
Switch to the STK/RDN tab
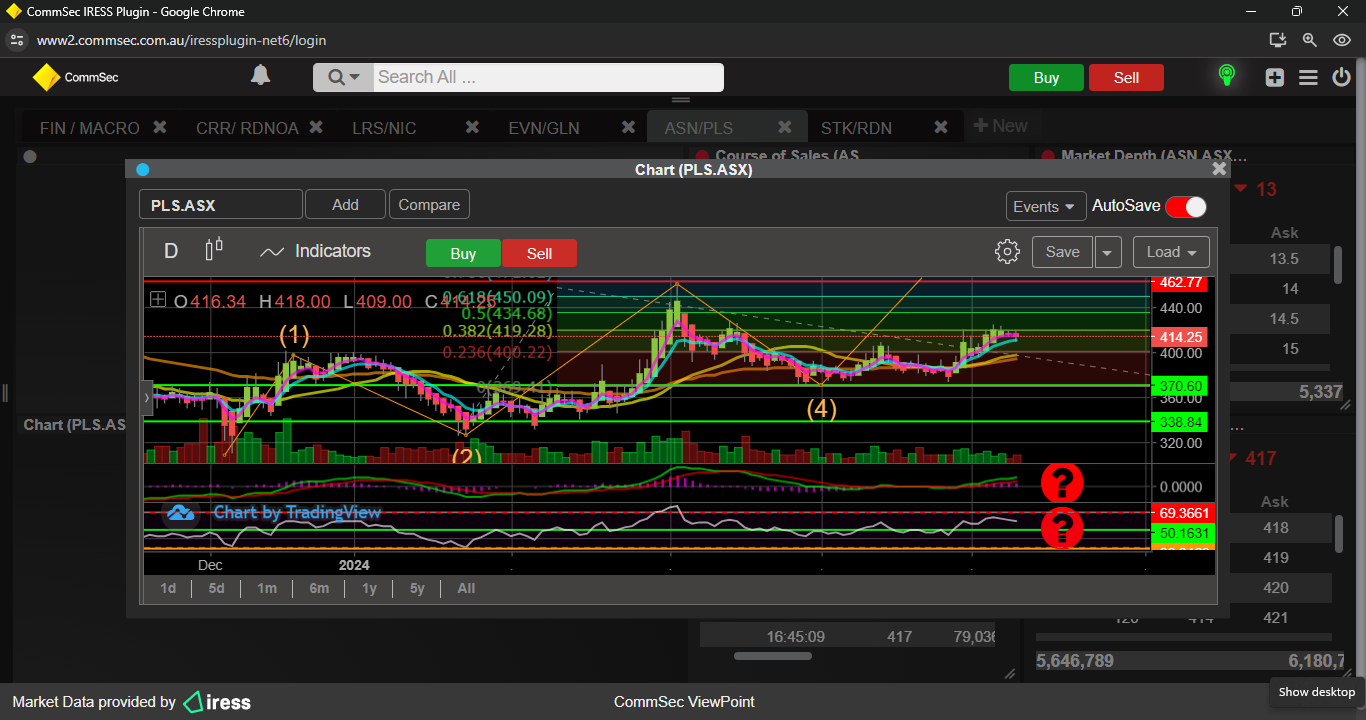pos(856,128)
